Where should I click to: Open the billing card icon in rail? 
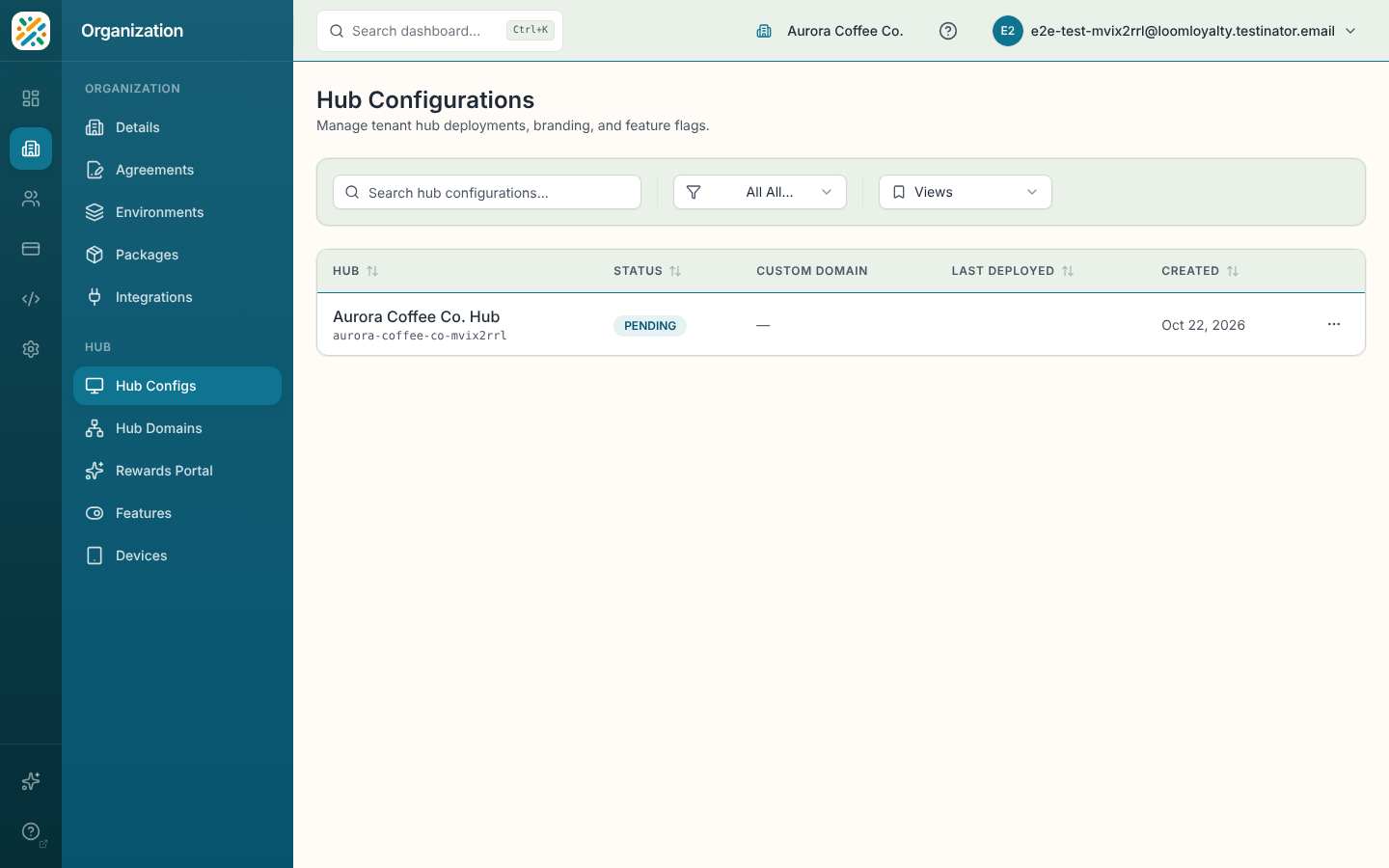31,249
